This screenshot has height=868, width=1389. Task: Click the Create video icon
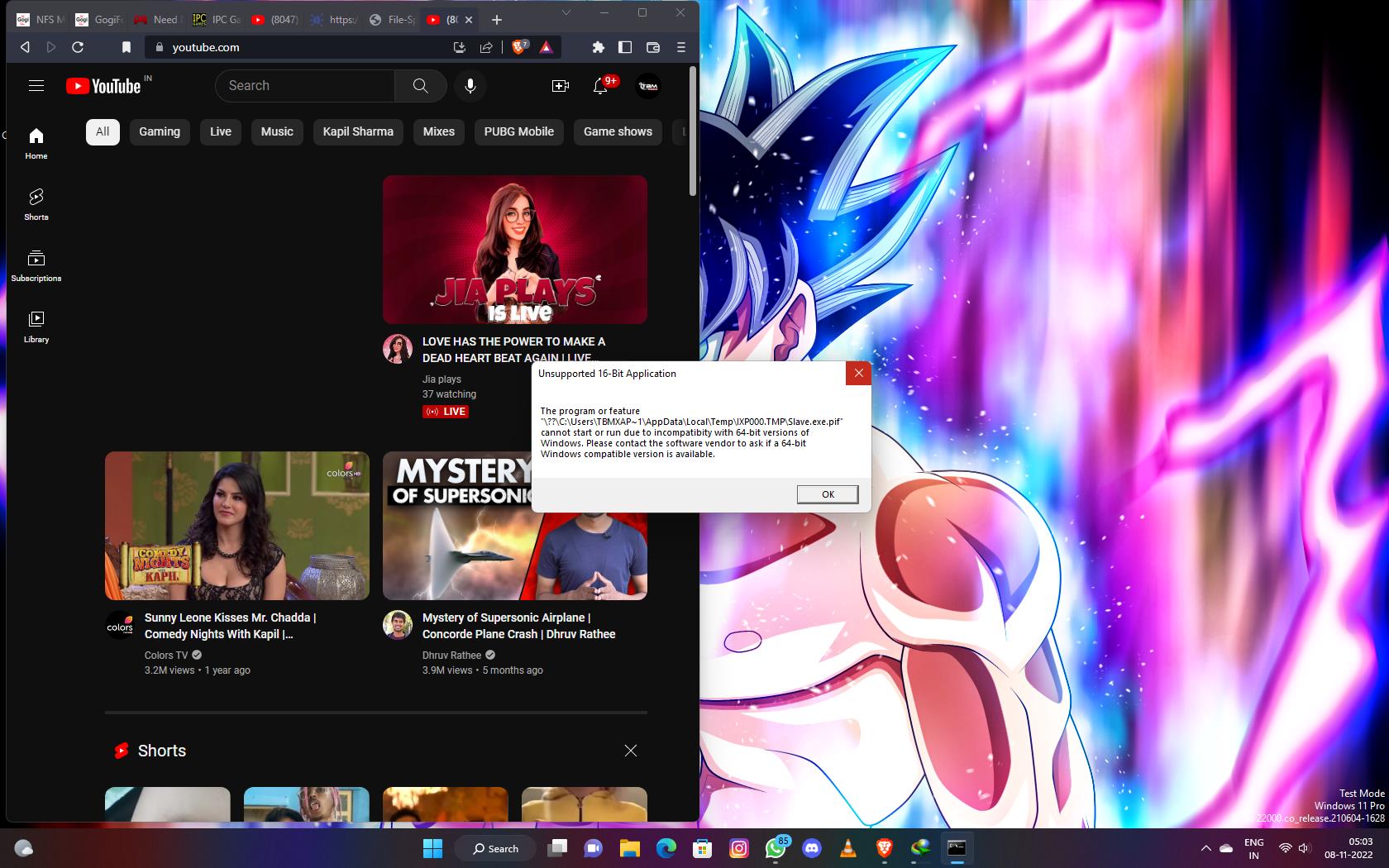[x=560, y=86]
